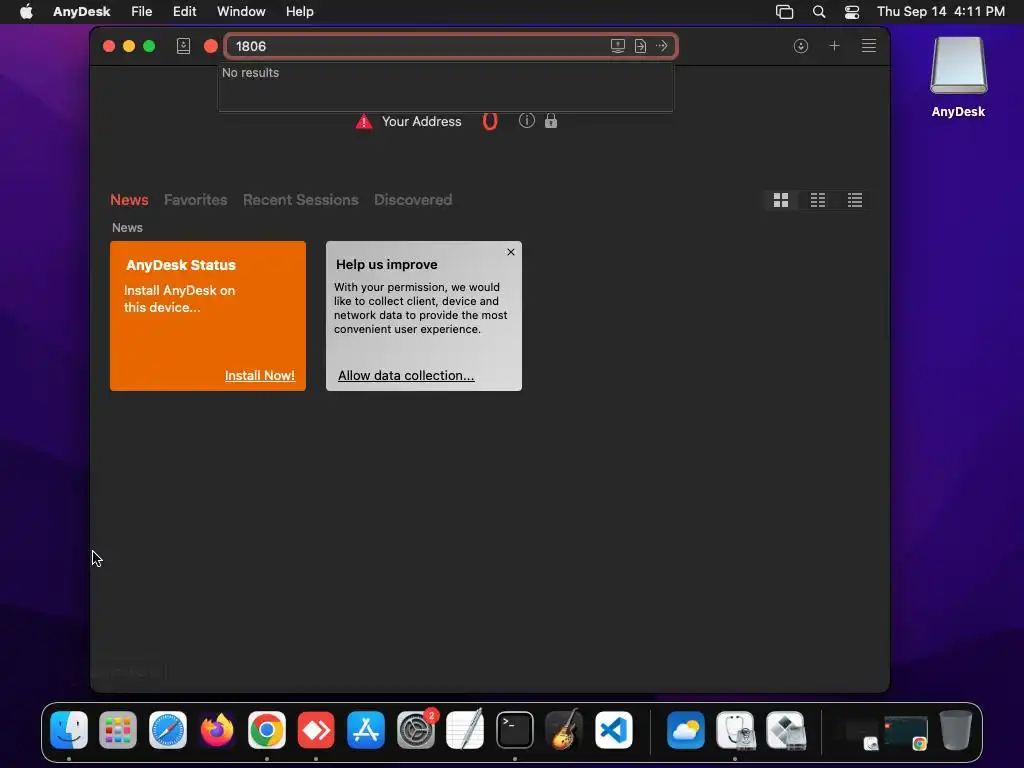Select the tiles view layout
This screenshot has width=1024, height=768.
click(x=780, y=200)
